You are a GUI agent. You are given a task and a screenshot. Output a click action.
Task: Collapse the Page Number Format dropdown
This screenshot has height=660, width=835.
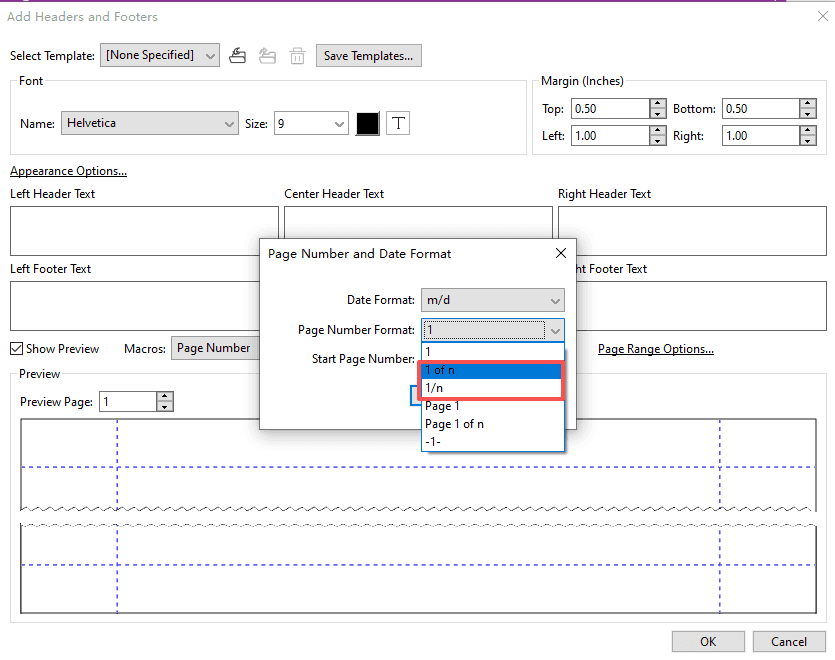[555, 330]
